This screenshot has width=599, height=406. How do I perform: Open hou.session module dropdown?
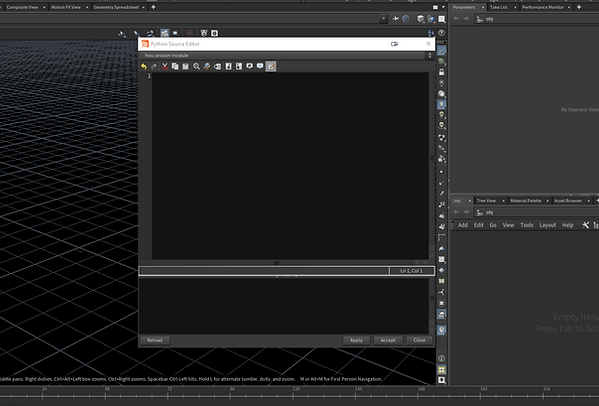(286, 56)
